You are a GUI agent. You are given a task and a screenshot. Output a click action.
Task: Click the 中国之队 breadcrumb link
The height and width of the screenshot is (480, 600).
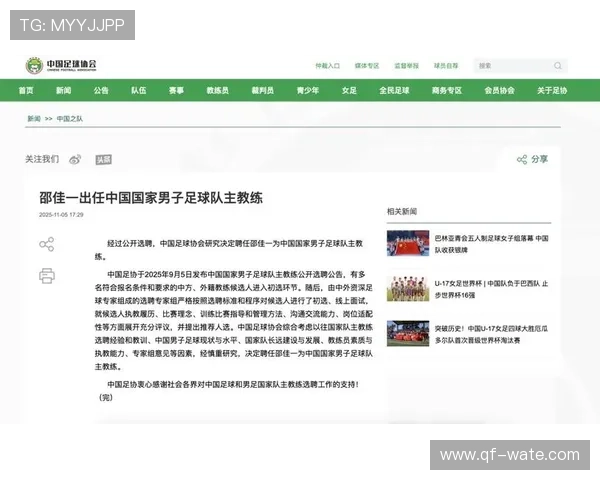coord(70,119)
